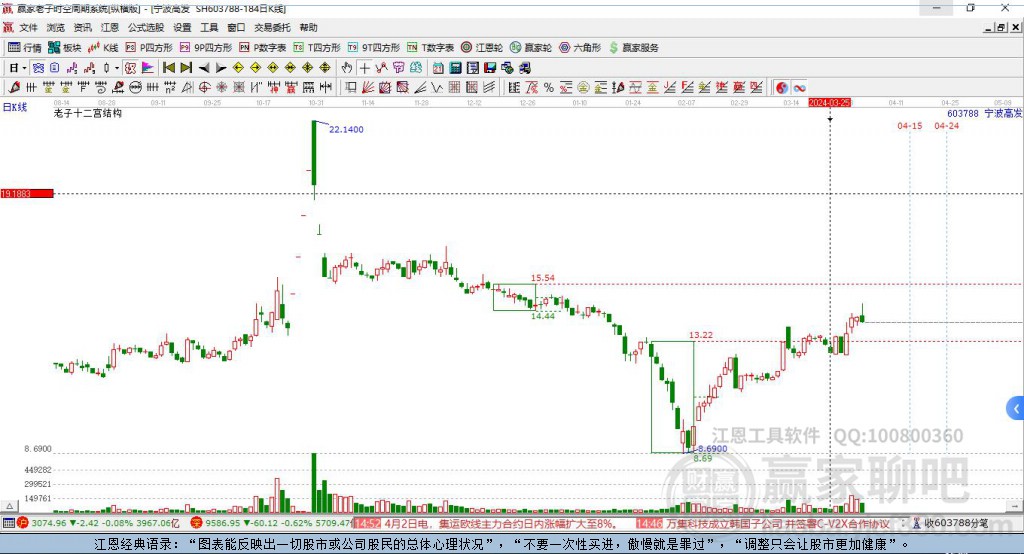The height and width of the screenshot is (554, 1024).
Task: Open the 帮助 menu
Action: (x=308, y=27)
